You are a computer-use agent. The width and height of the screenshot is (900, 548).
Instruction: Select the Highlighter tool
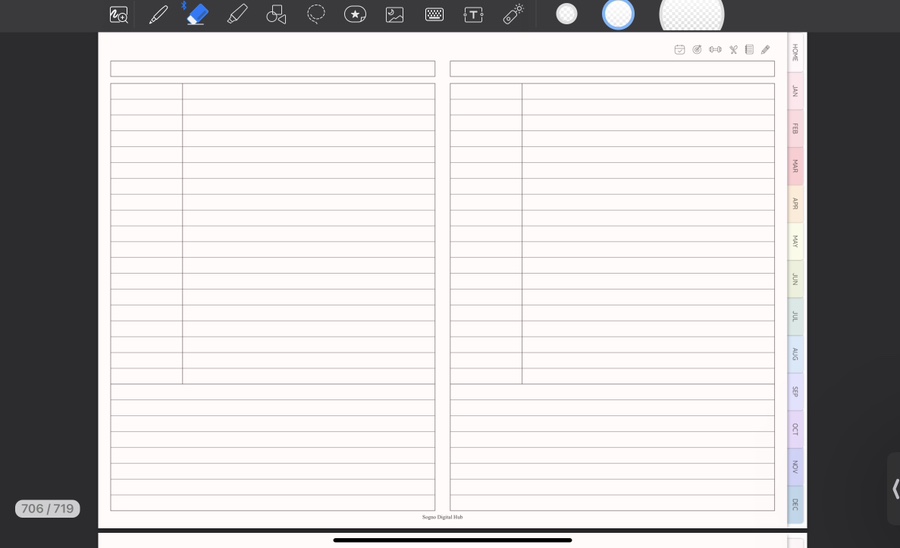237,14
